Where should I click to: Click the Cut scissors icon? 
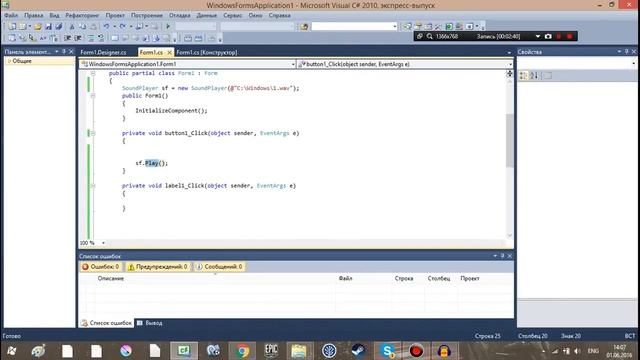72,27
